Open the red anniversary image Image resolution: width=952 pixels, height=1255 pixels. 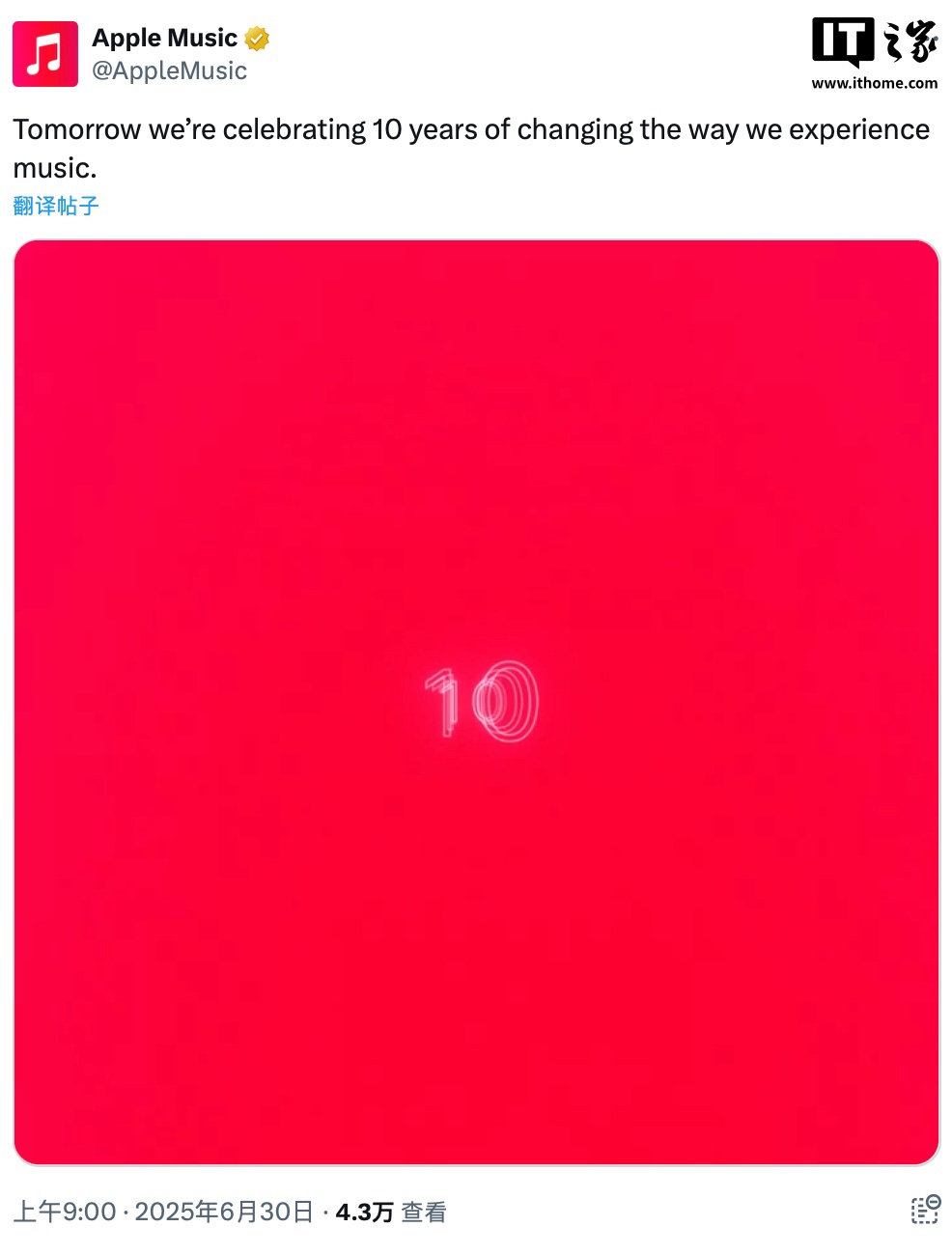coord(476,702)
